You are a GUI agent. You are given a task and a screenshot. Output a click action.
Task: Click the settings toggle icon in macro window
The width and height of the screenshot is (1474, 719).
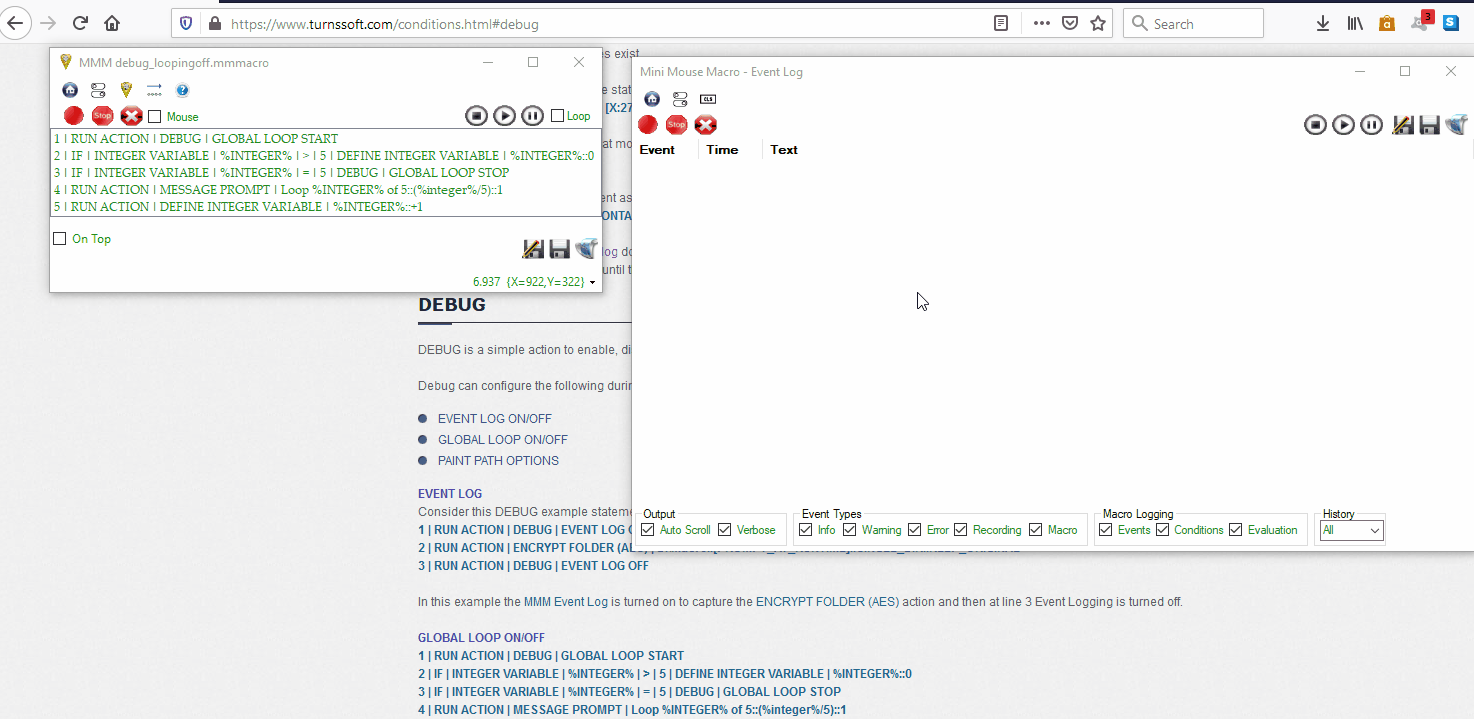98,90
